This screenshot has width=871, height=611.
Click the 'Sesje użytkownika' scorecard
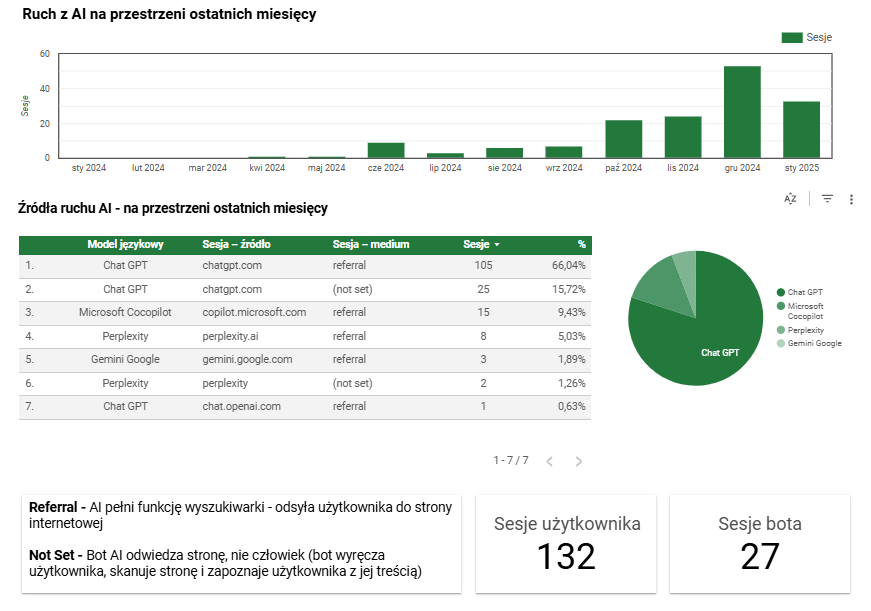[567, 543]
